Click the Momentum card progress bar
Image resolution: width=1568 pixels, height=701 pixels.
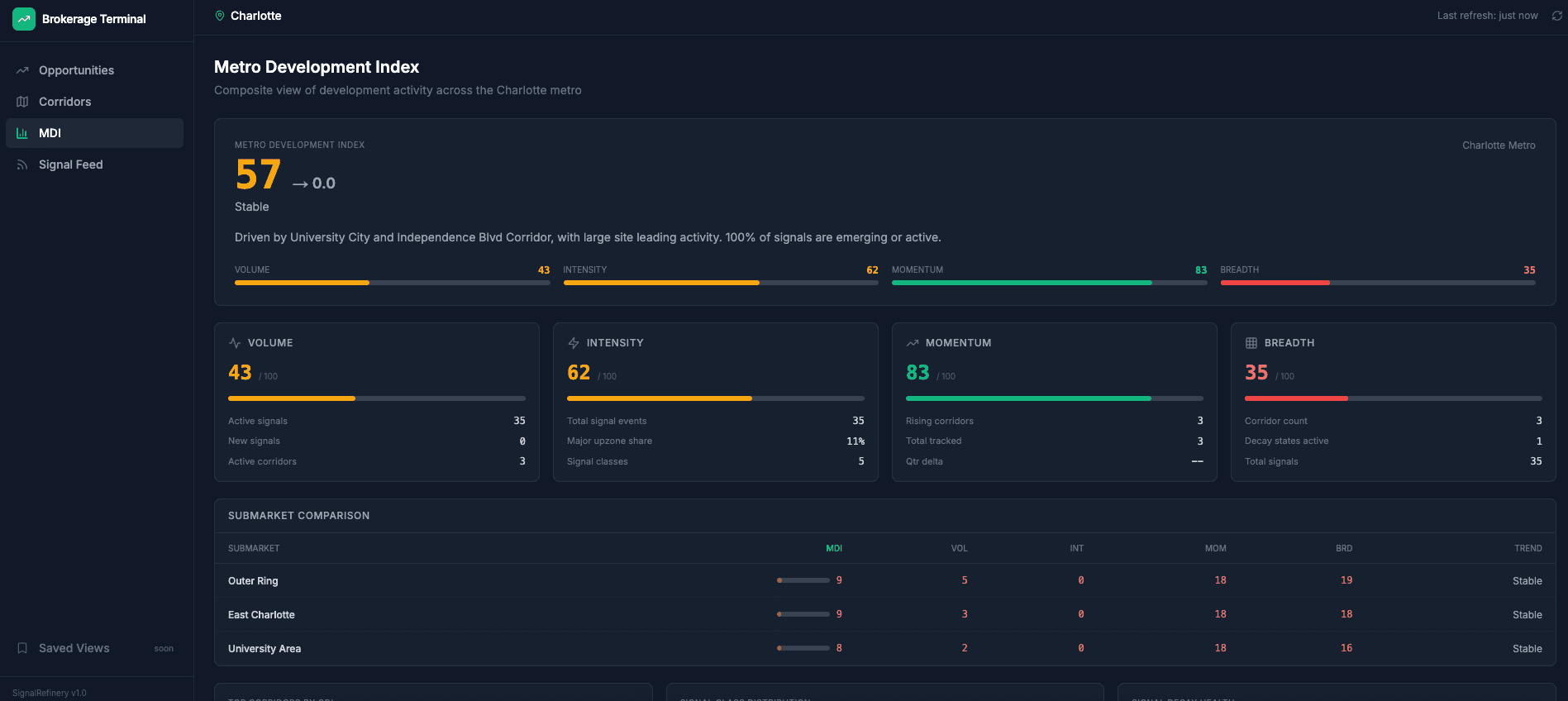point(1055,398)
